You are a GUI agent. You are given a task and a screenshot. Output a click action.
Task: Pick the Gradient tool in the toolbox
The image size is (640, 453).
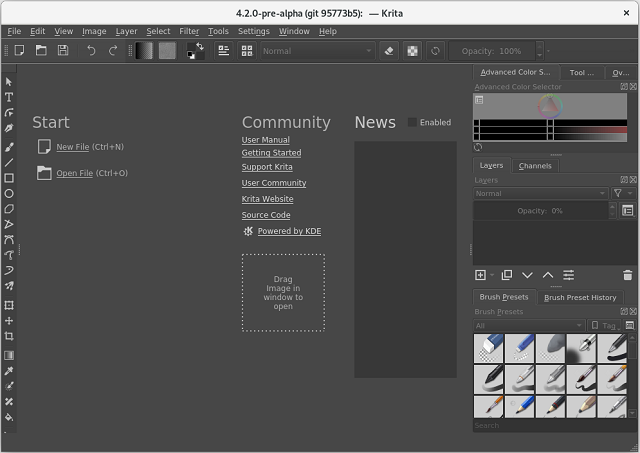pos(9,355)
